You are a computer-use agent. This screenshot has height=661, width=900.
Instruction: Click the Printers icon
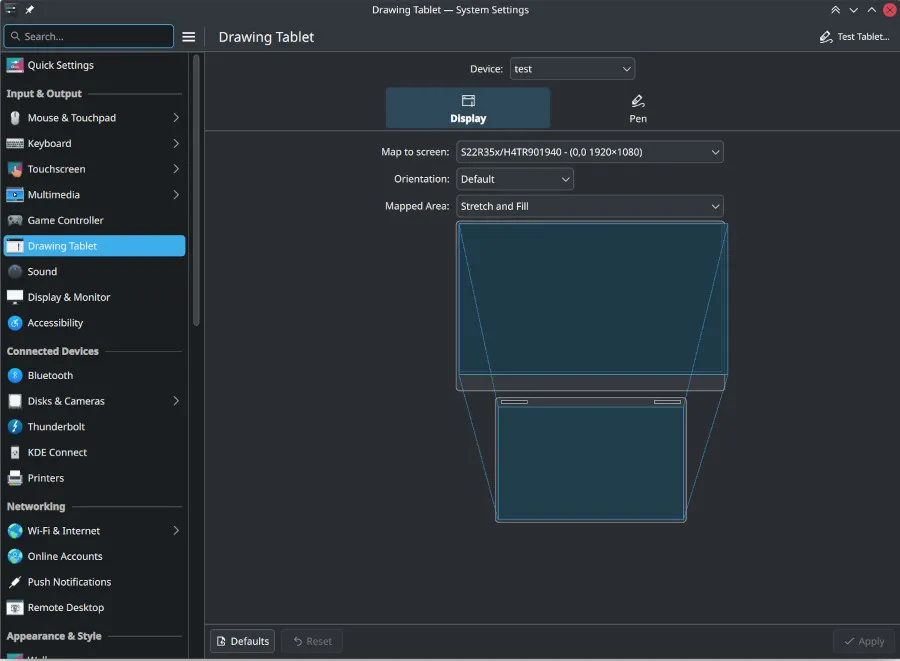[15, 479]
